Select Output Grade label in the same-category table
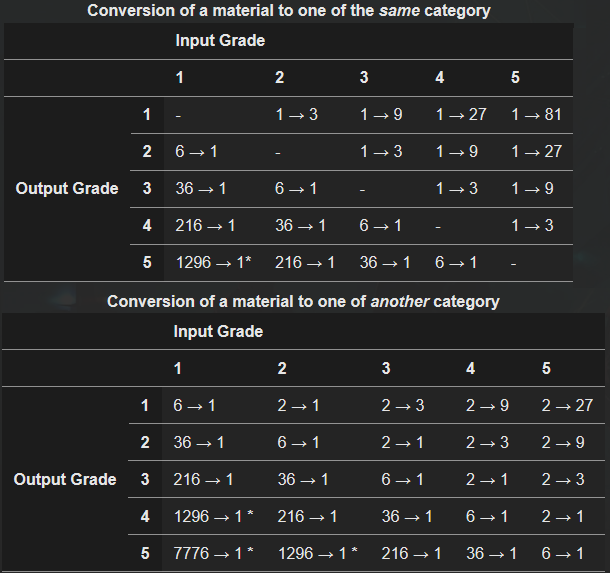Screen dimensions: 610x573 pos(67,189)
